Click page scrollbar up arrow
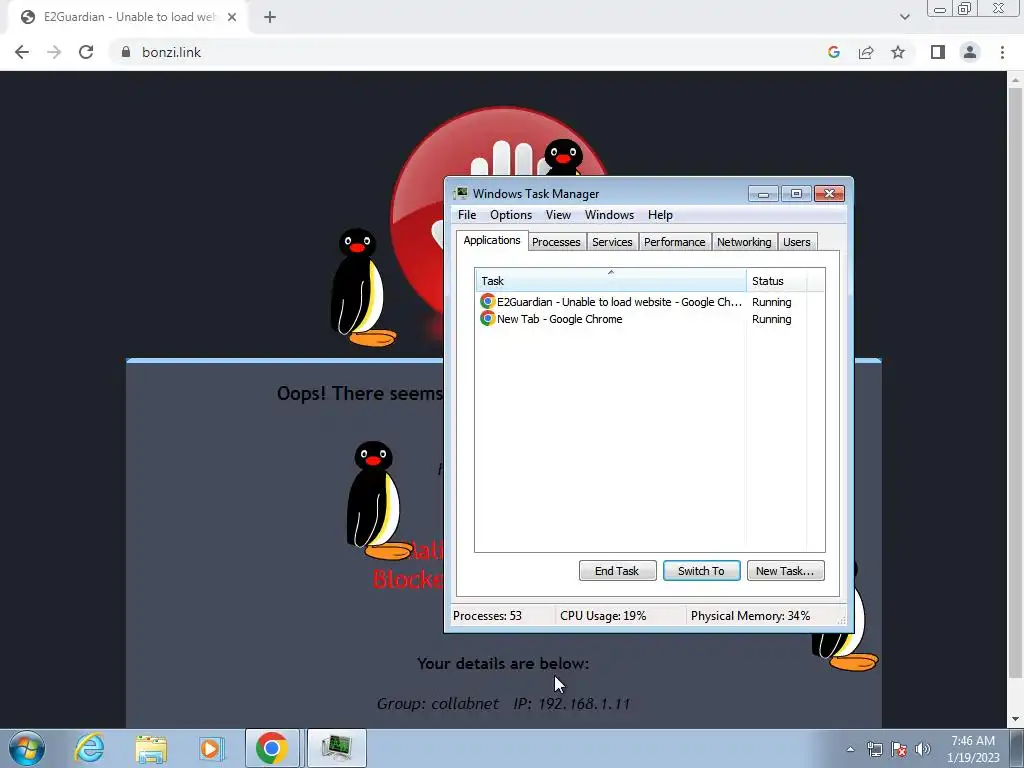The height and width of the screenshot is (768, 1024). [x=1015, y=80]
